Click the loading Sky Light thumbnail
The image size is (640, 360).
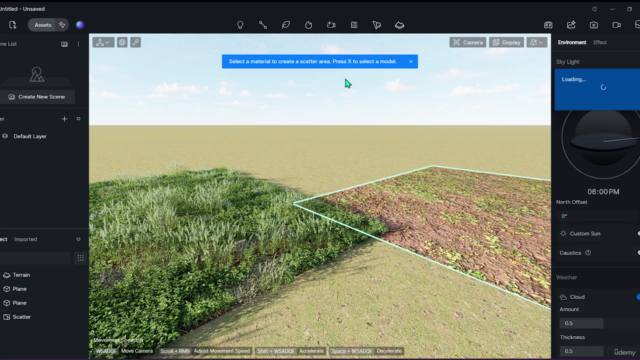pyautogui.click(x=597, y=89)
